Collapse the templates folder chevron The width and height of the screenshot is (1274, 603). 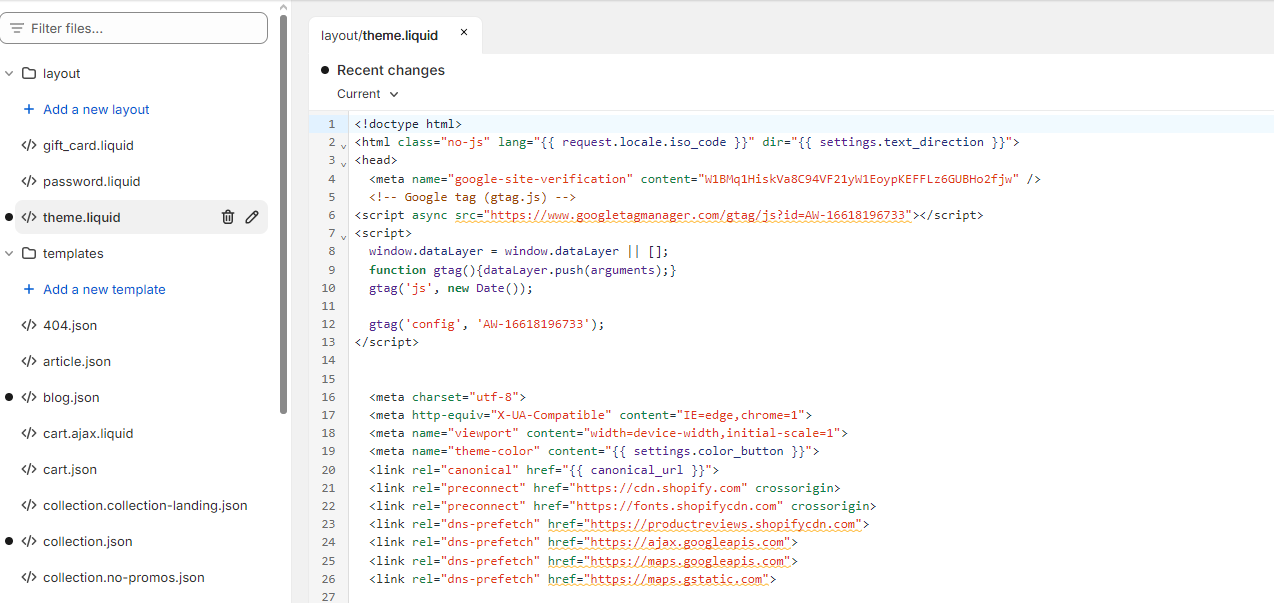click(9, 253)
